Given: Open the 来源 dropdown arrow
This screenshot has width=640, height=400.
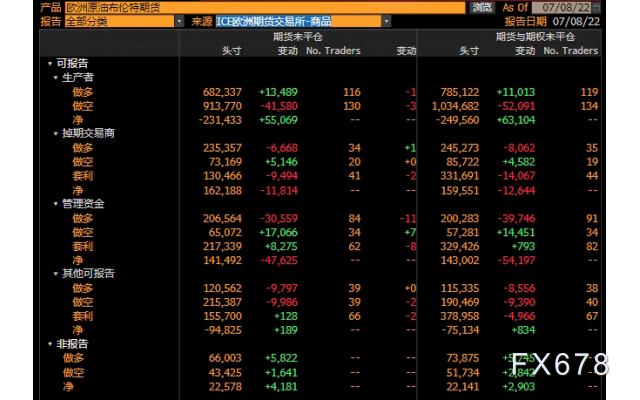Looking at the screenshot, I should [386, 21].
